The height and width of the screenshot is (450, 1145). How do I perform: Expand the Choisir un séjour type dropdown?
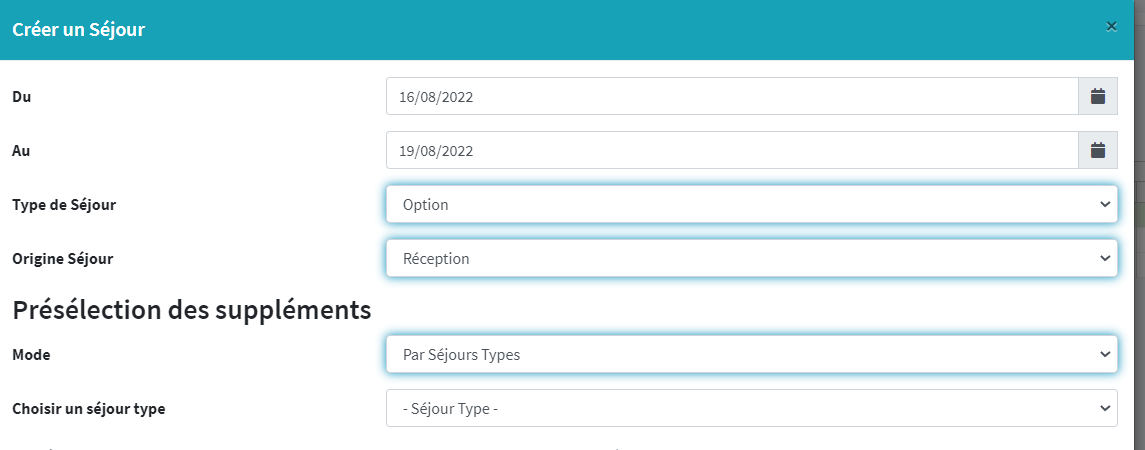tap(750, 408)
